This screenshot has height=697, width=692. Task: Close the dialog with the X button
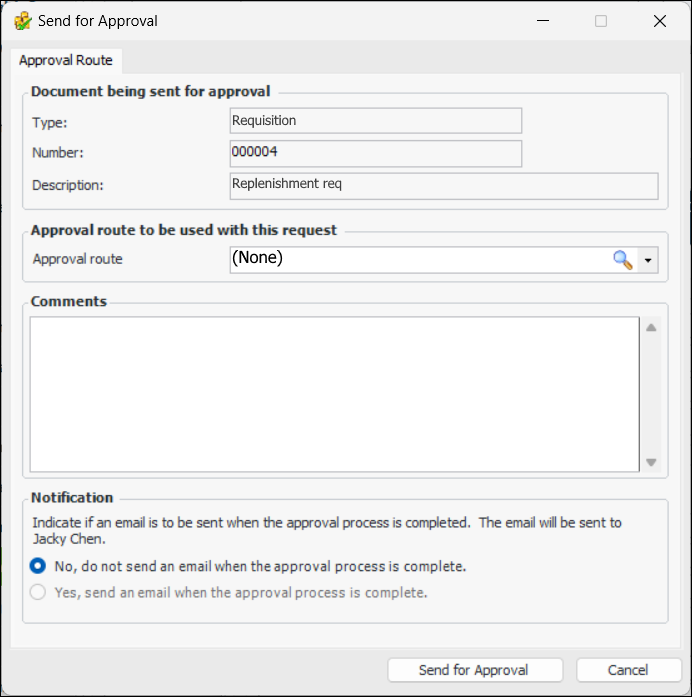(659, 21)
